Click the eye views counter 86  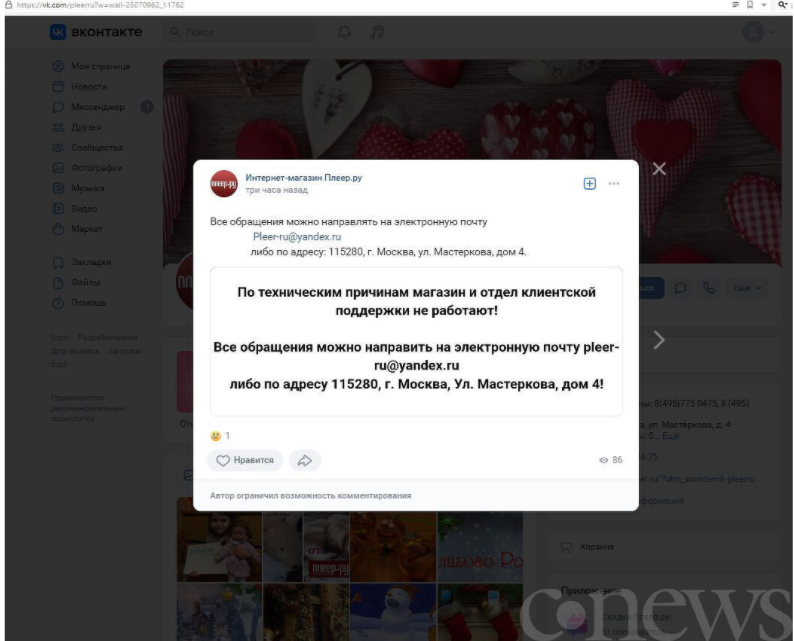611,460
